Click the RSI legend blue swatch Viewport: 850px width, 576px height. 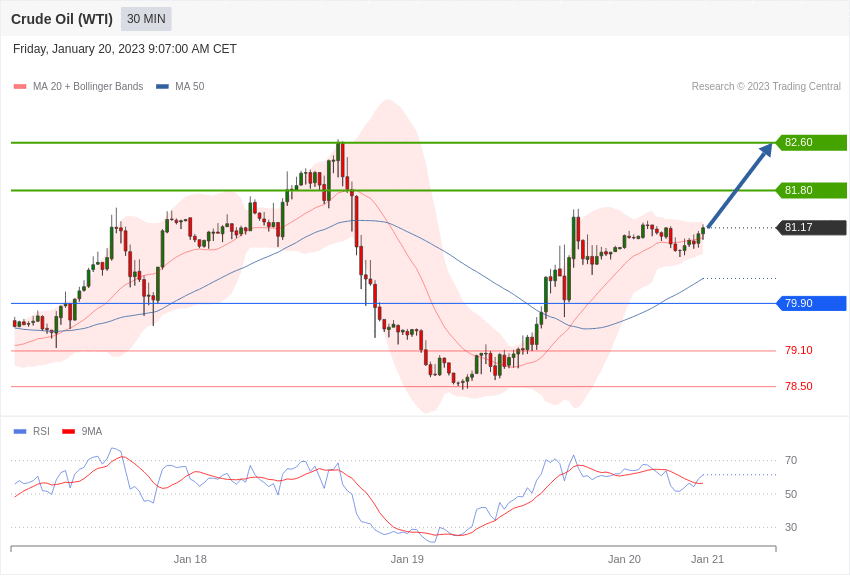20,431
